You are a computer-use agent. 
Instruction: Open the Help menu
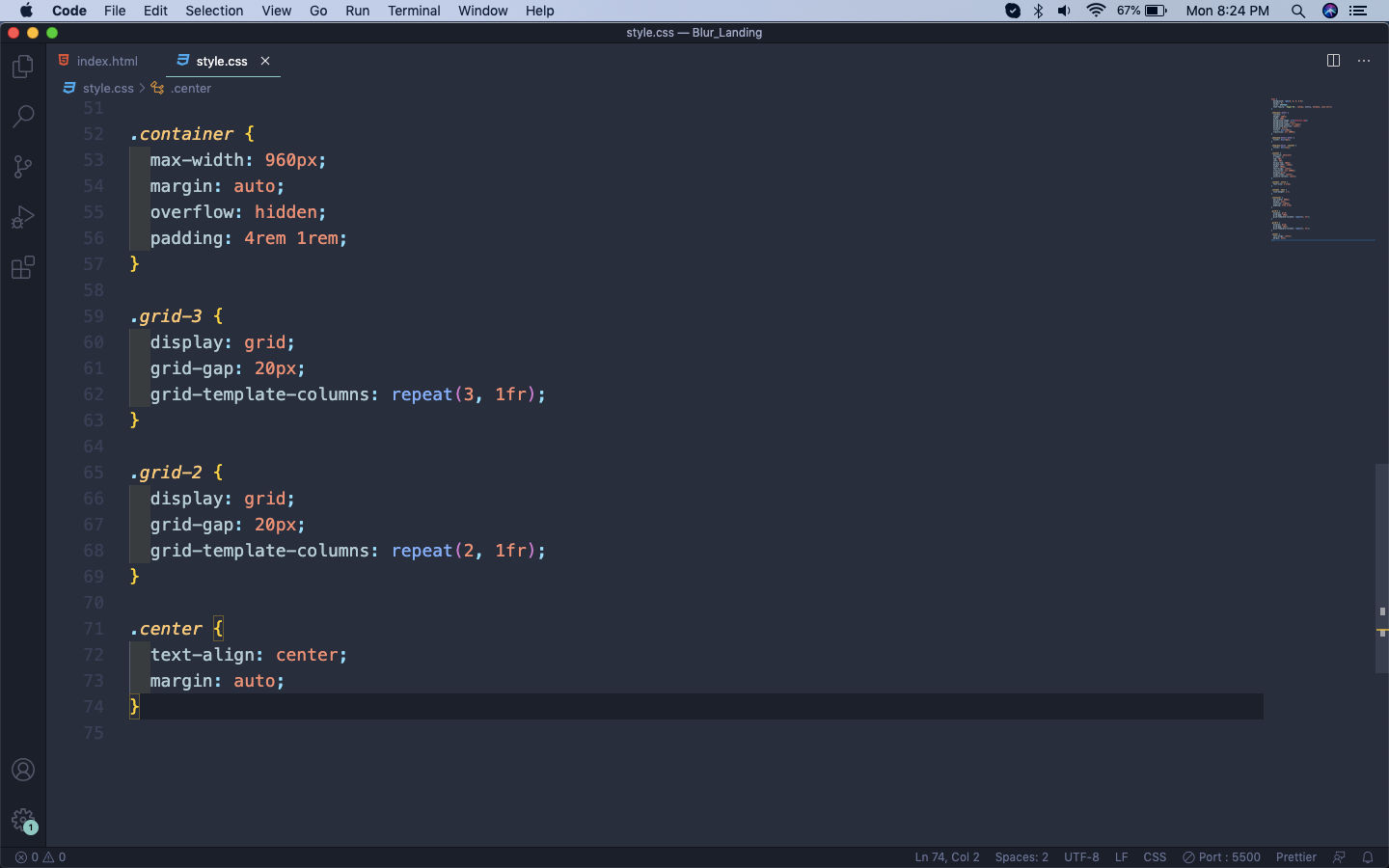539,11
